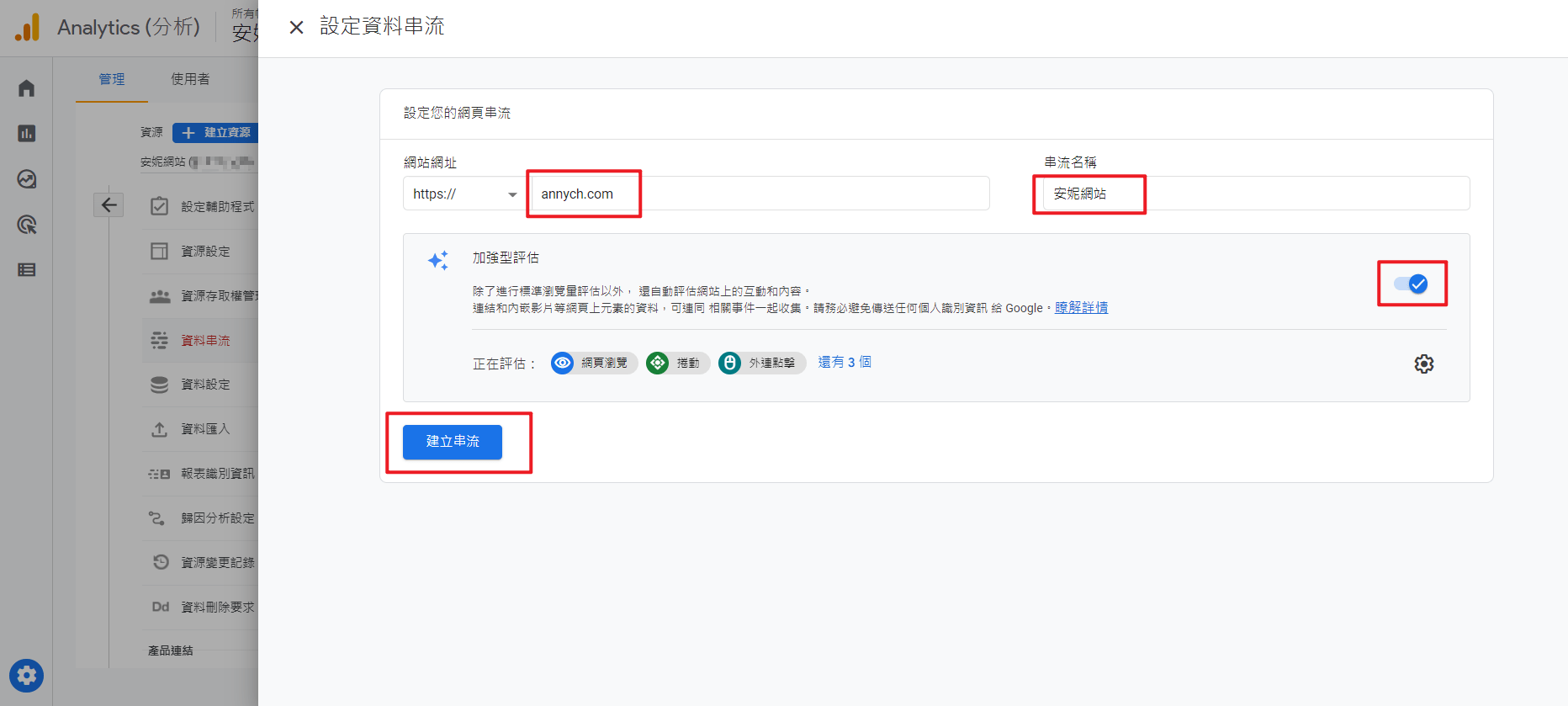Click the 資源存取權管理 people icon
This screenshot has height=706, width=1568.
(x=159, y=296)
